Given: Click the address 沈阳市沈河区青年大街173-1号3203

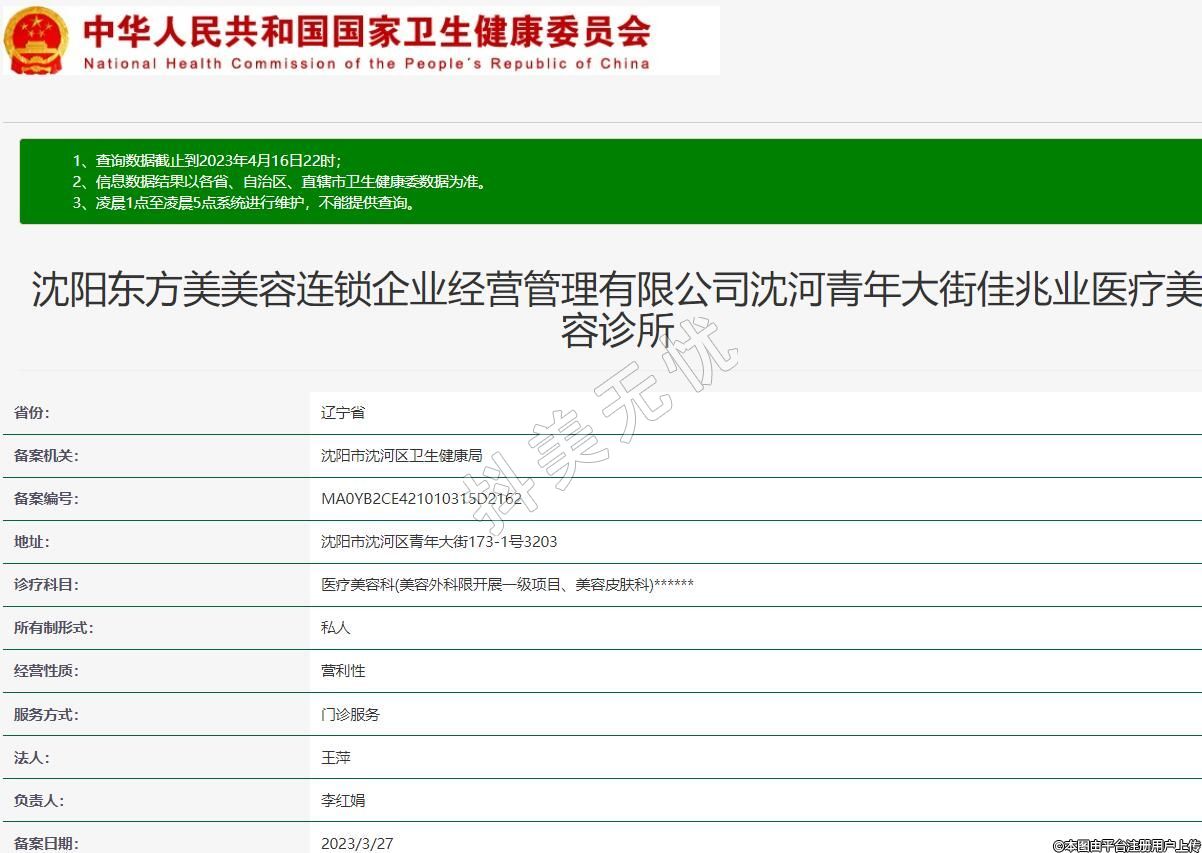Looking at the screenshot, I should tap(439, 542).
